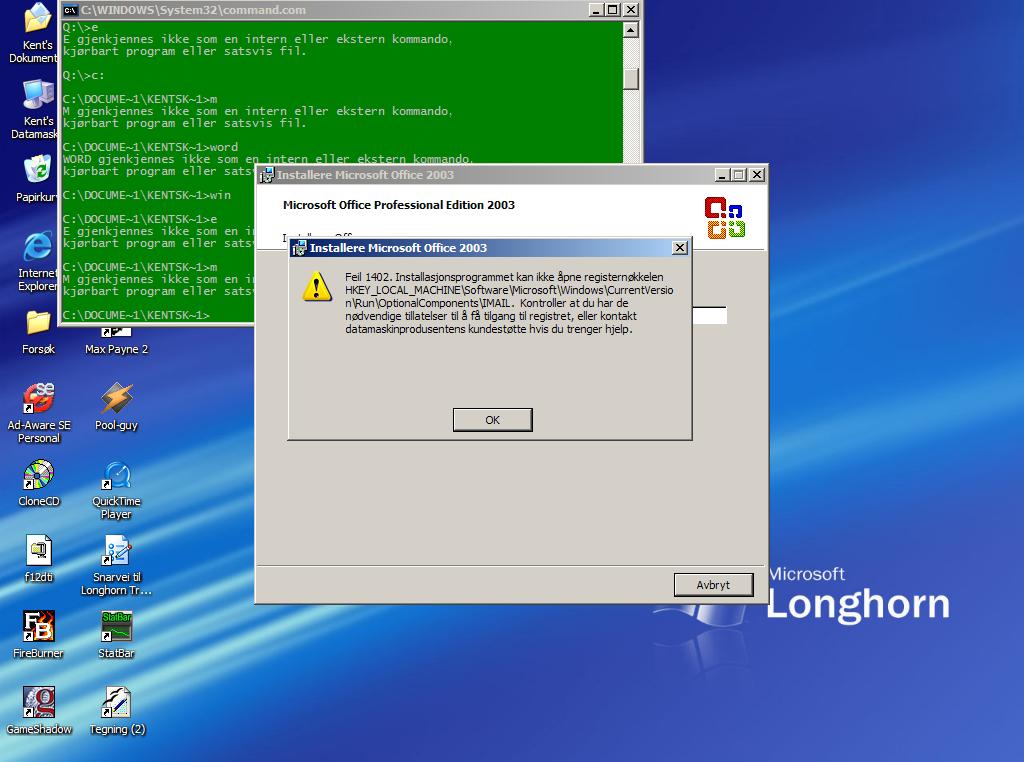
Task: Click the 'Feil 1402' error message text
Action: pyautogui.click(x=509, y=303)
